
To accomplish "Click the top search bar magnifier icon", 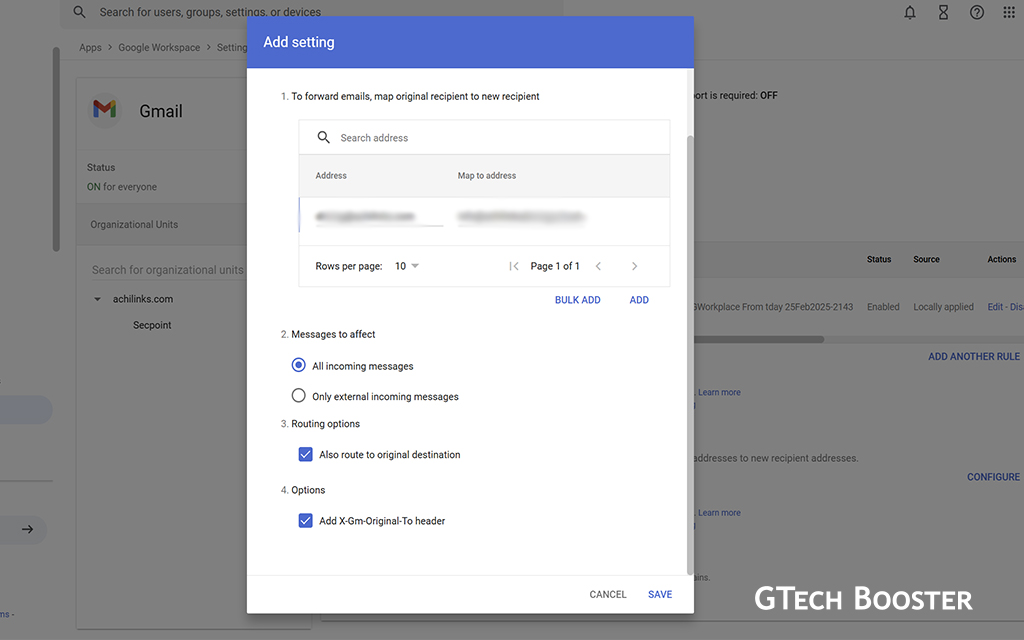I will [x=80, y=13].
